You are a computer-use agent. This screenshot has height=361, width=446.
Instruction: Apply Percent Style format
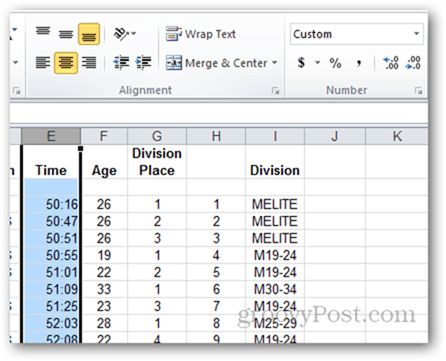click(335, 63)
